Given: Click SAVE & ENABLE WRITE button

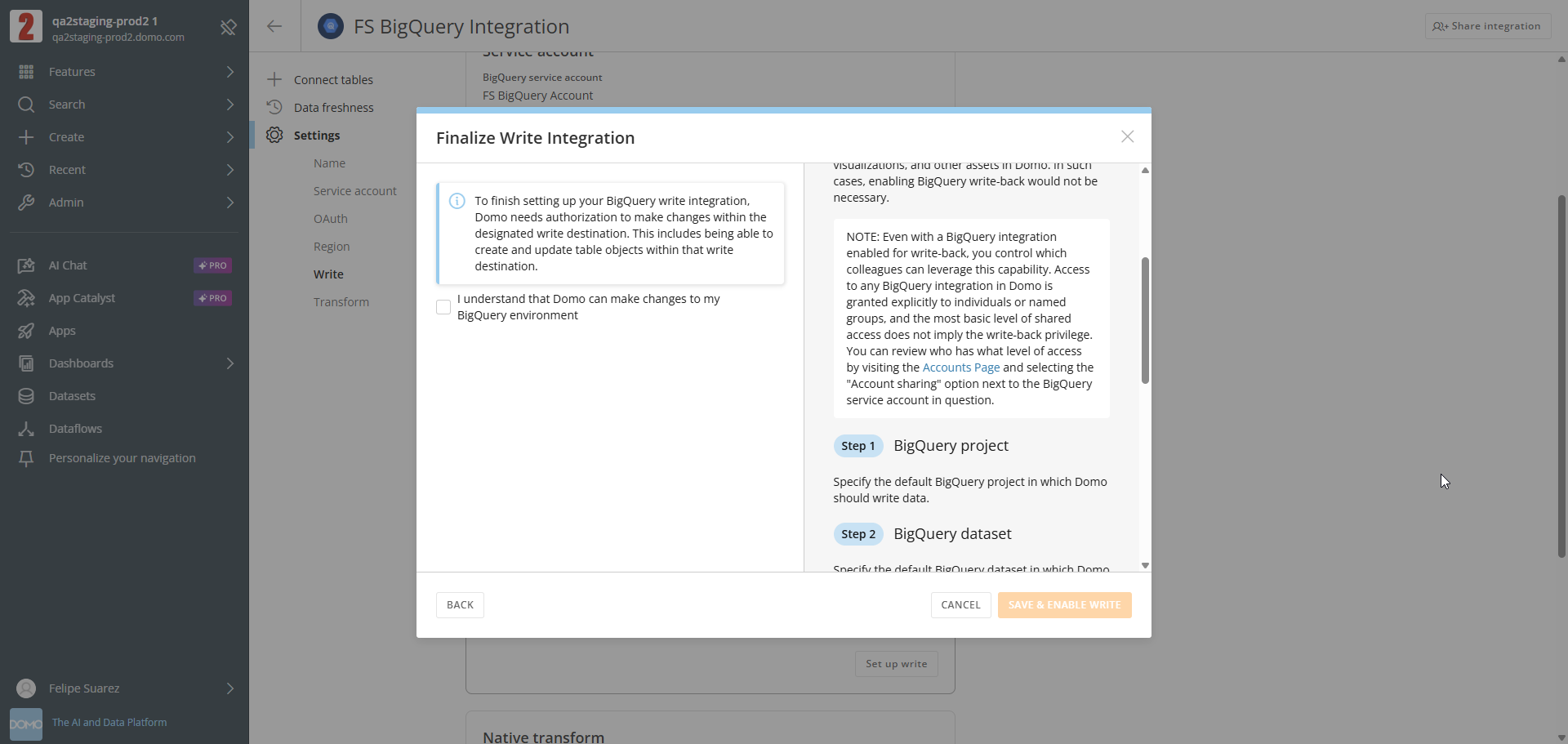Looking at the screenshot, I should pyautogui.click(x=1064, y=605).
